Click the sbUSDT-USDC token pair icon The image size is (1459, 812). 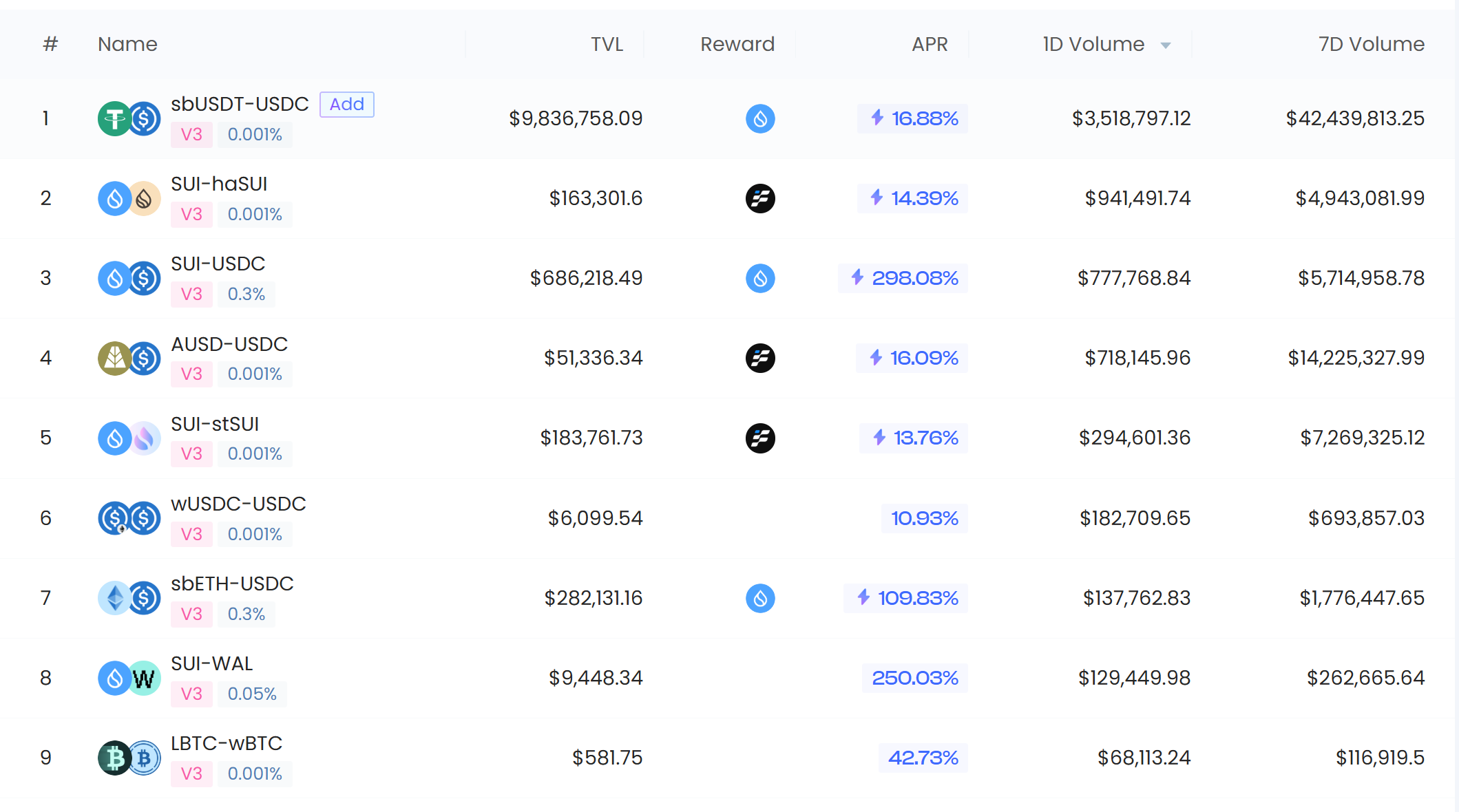click(x=129, y=118)
